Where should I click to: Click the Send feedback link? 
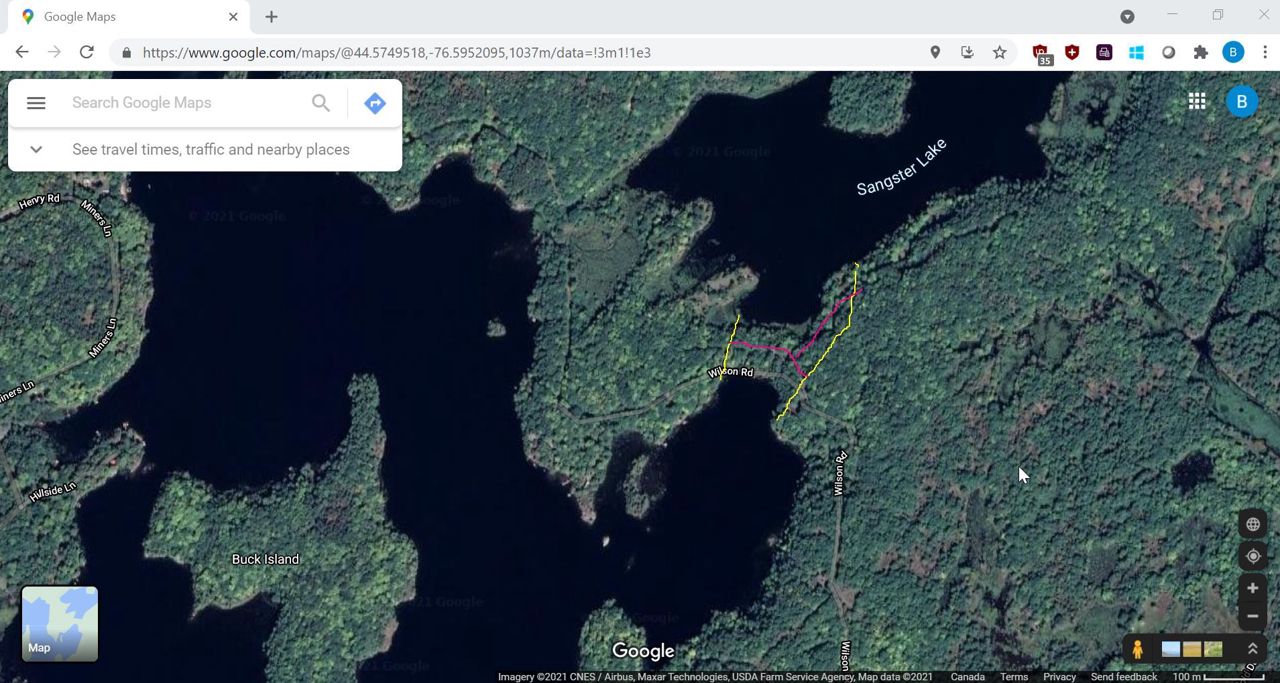click(x=1123, y=677)
